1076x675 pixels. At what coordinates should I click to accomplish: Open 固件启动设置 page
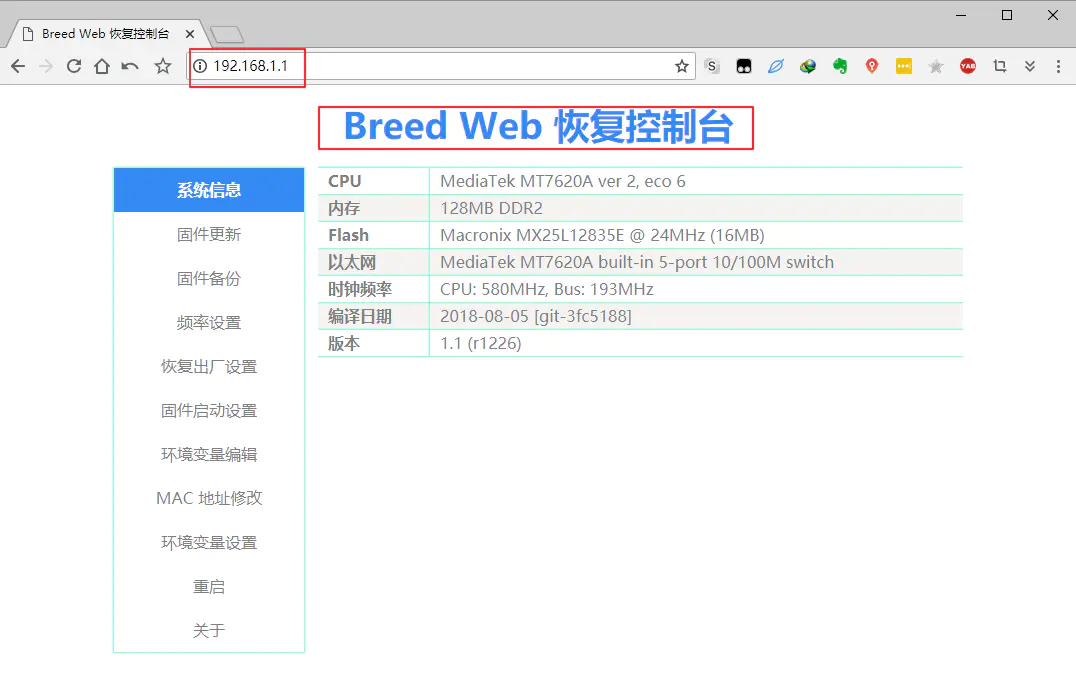pos(209,410)
